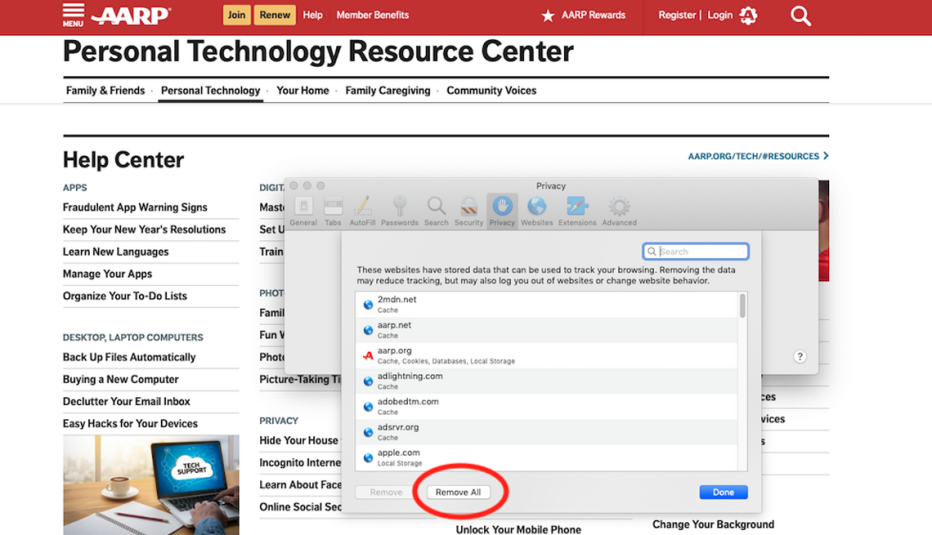Select the 2mdn.net row
The width and height of the screenshot is (932, 535).
click(547, 304)
